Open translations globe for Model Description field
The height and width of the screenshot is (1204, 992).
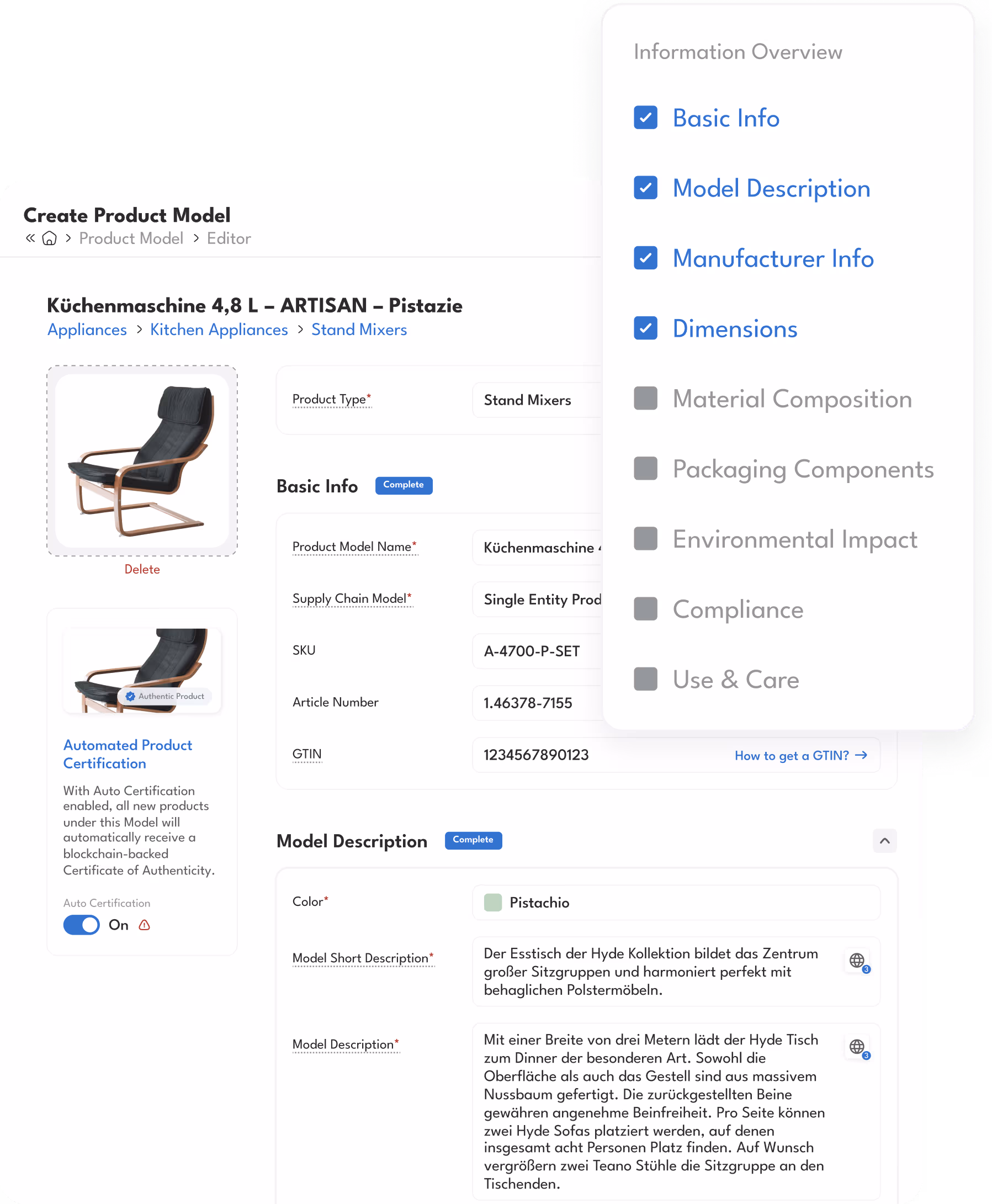tap(858, 1047)
